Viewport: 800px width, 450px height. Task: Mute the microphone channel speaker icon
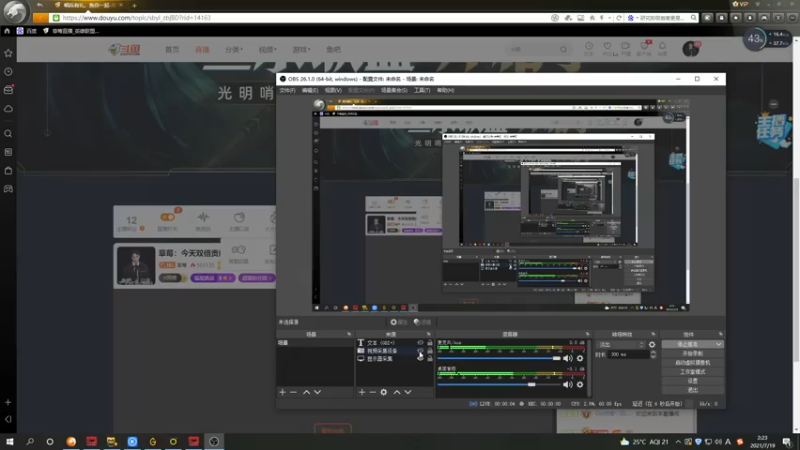coord(567,358)
